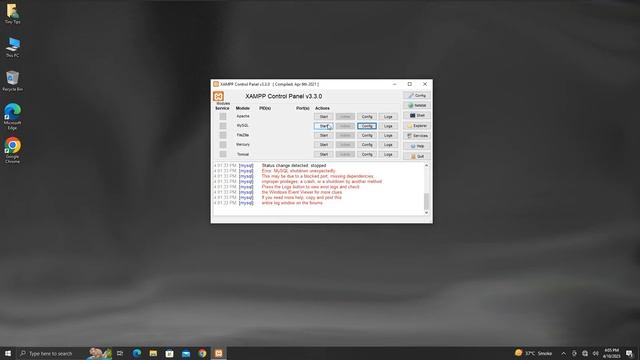The width and height of the screenshot is (640, 360).
Task: Open the Recycle Bin desktop icon
Action: click(13, 81)
